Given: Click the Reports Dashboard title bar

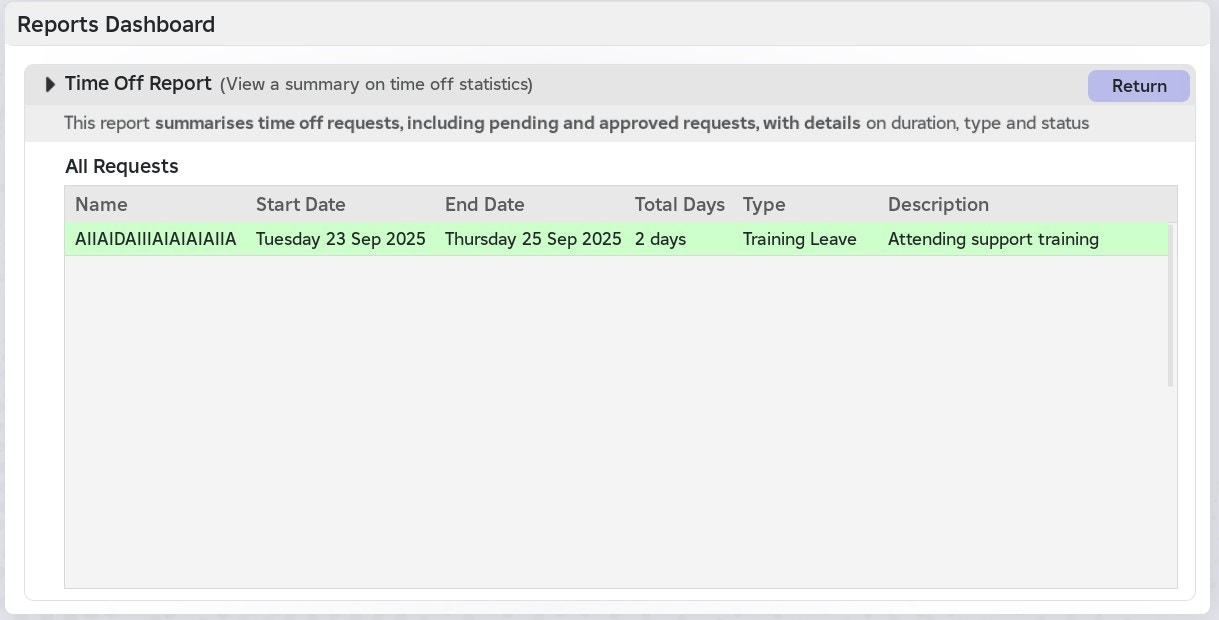Looking at the screenshot, I should 608,25.
